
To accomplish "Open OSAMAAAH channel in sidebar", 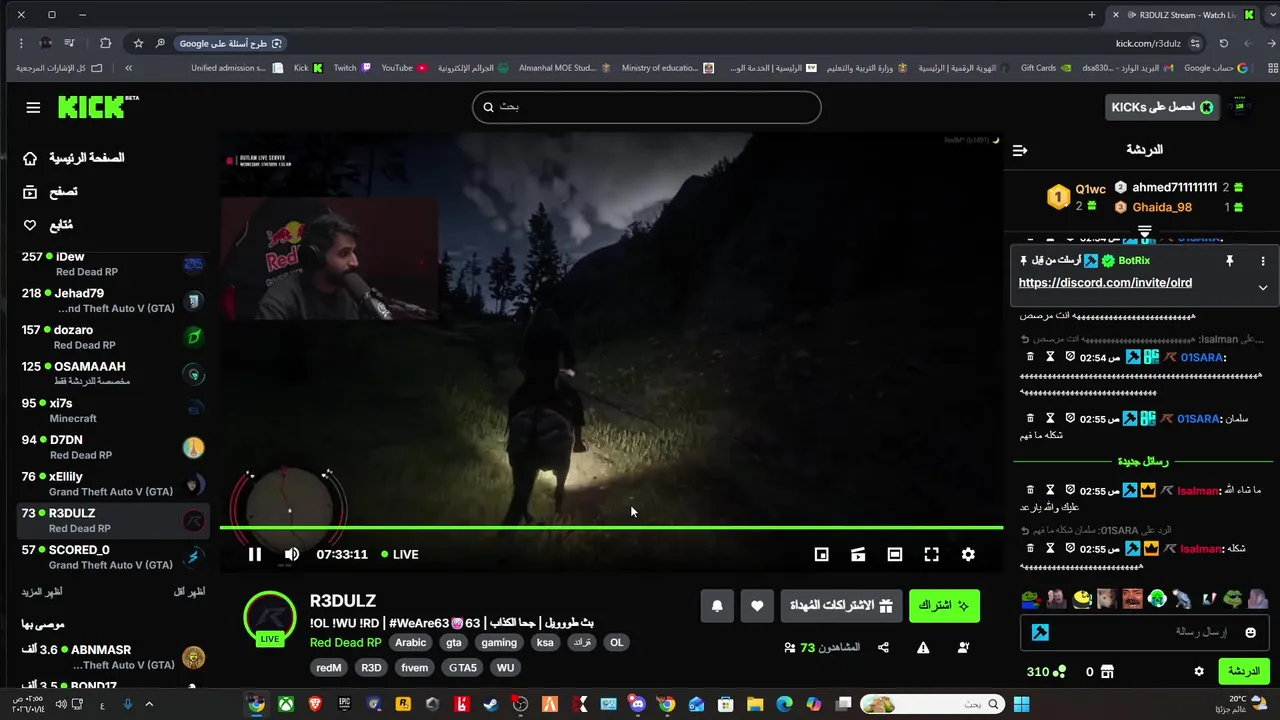I will point(112,374).
